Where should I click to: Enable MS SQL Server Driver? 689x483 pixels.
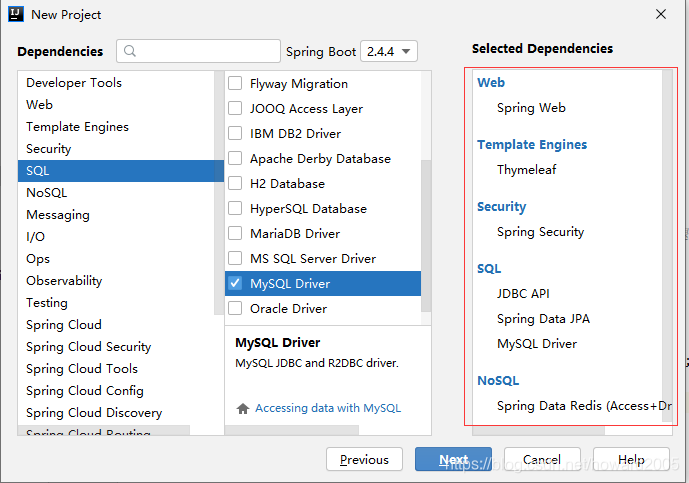coord(235,258)
